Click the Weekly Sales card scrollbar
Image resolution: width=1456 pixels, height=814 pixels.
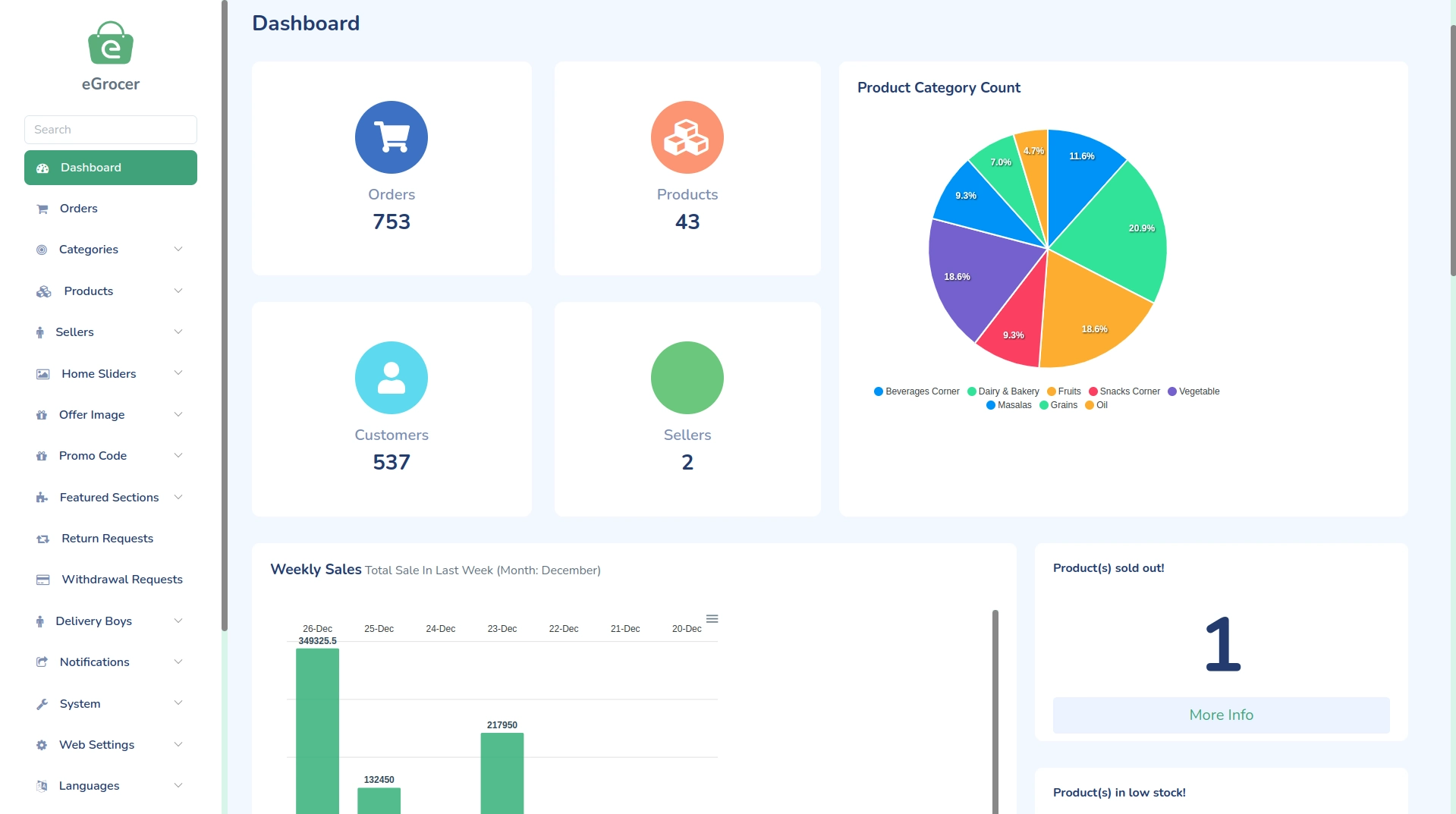click(x=995, y=712)
